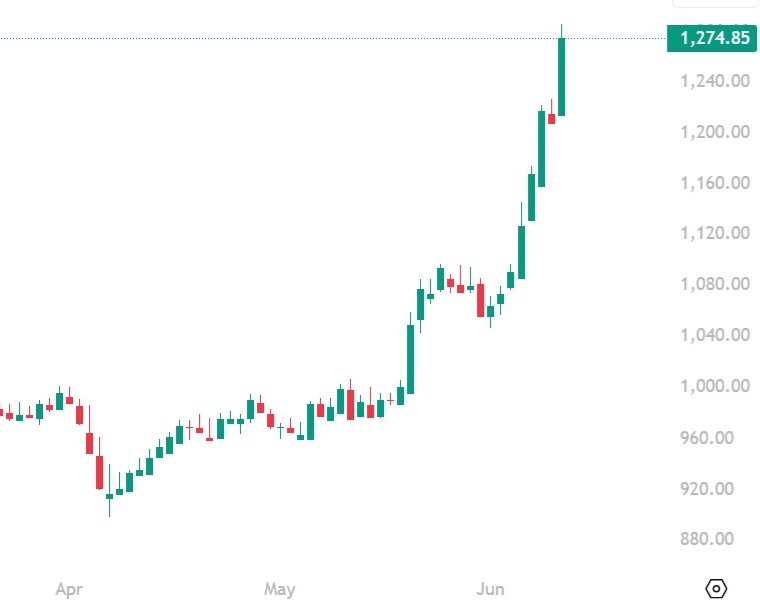Click the current price label 1,274.85

(x=712, y=38)
